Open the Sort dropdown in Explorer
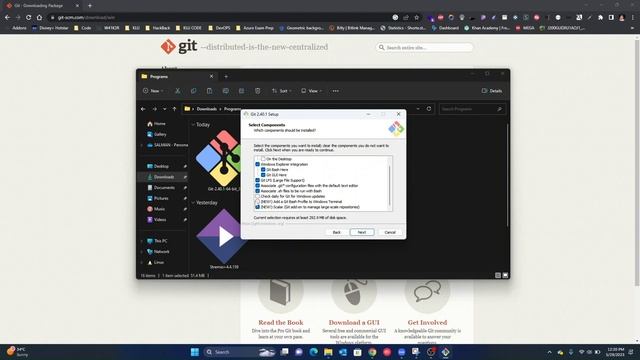 282,91
